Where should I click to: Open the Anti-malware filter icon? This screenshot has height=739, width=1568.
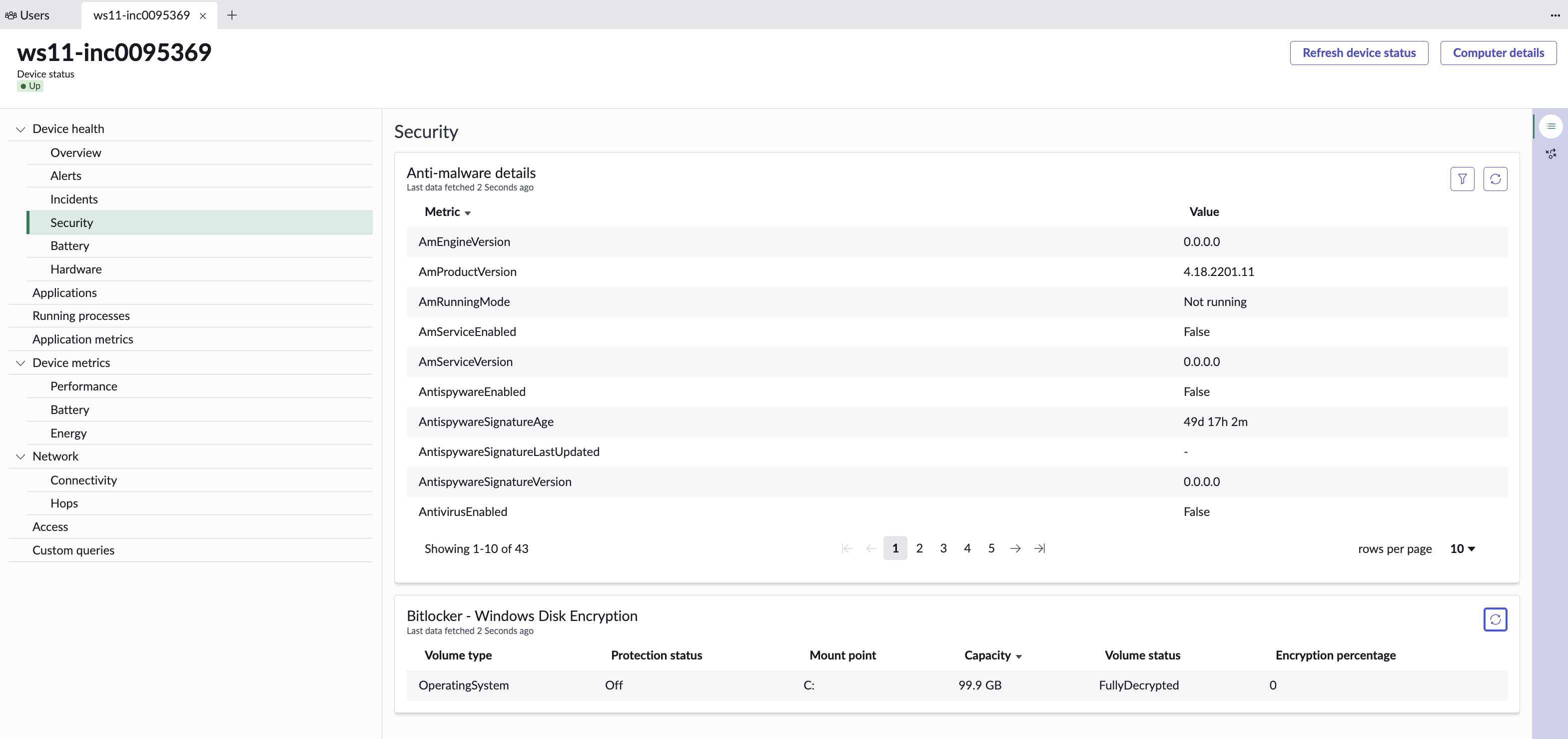tap(1462, 179)
